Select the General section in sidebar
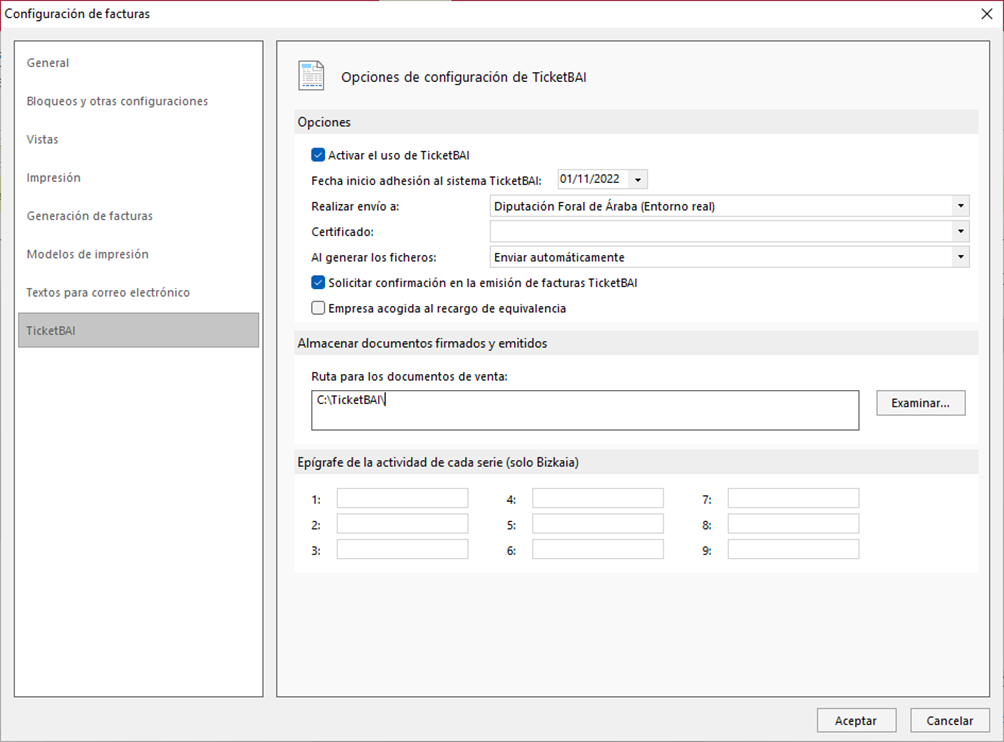 138,63
